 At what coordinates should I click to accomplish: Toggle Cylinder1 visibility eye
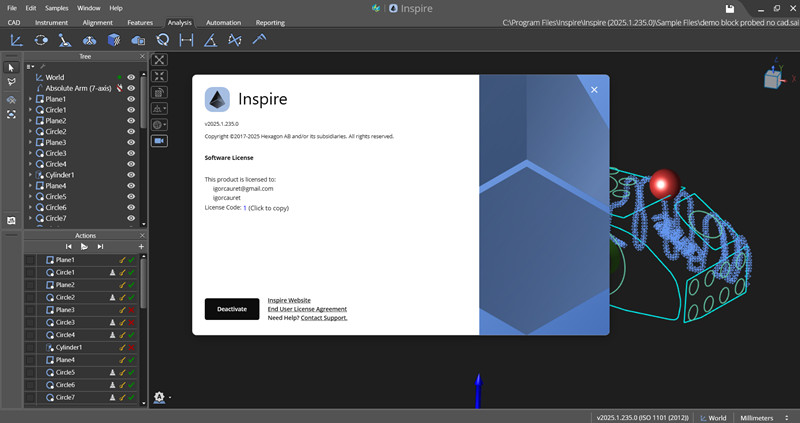pyautogui.click(x=131, y=175)
